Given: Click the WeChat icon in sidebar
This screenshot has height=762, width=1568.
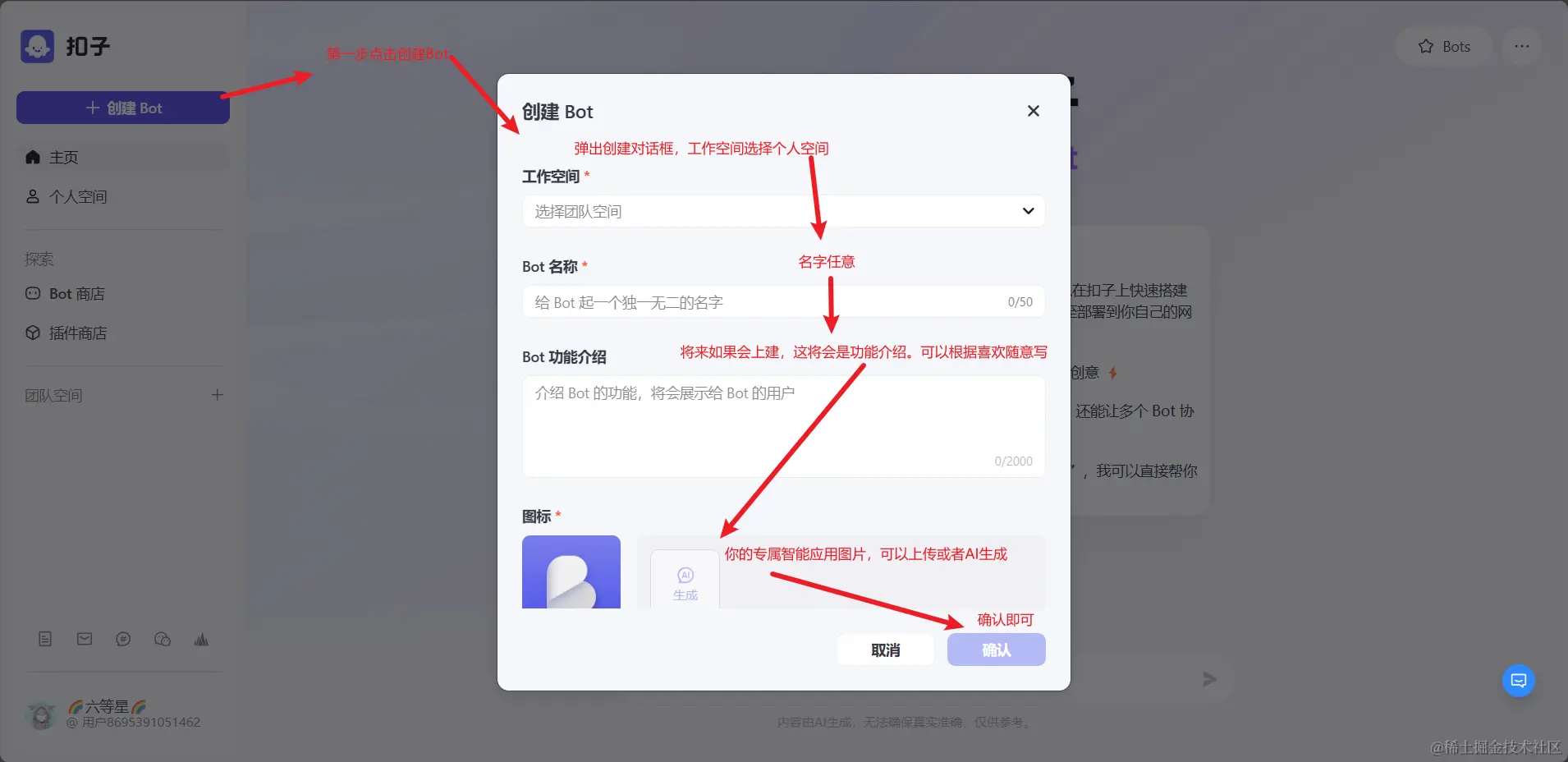Looking at the screenshot, I should click(163, 639).
